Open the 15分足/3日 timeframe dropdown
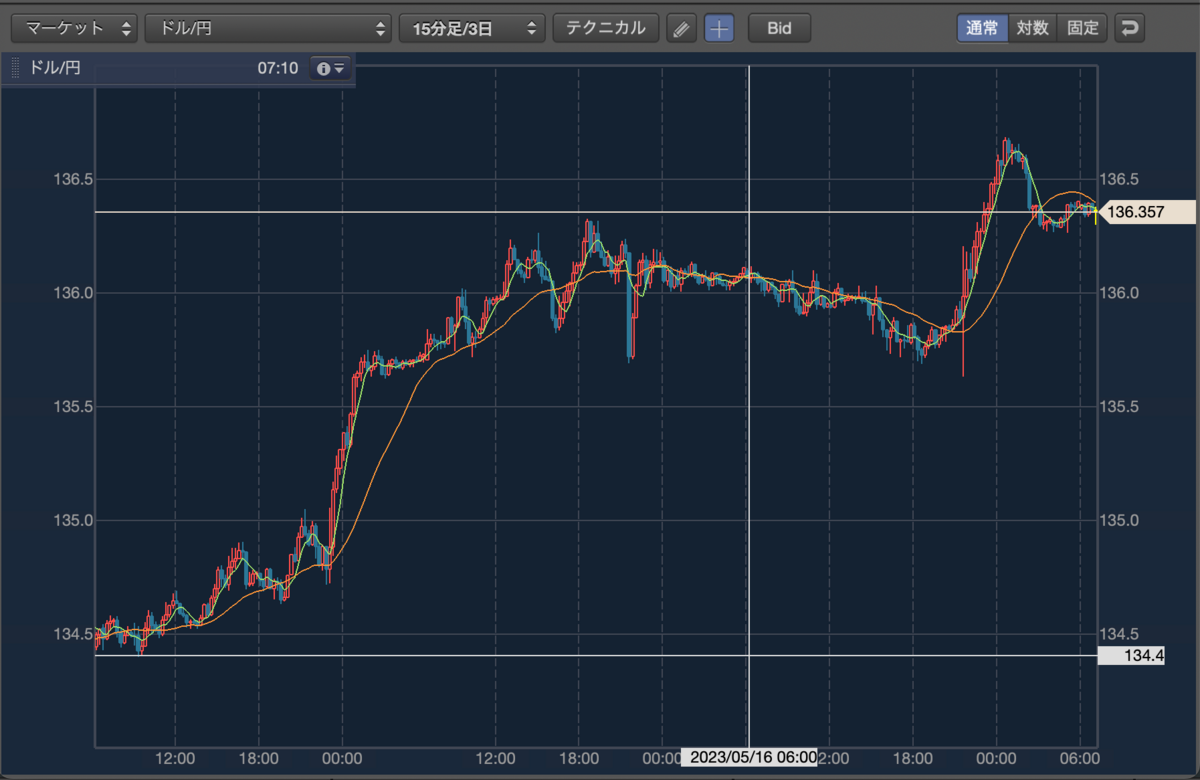1200x780 pixels. click(x=473, y=28)
